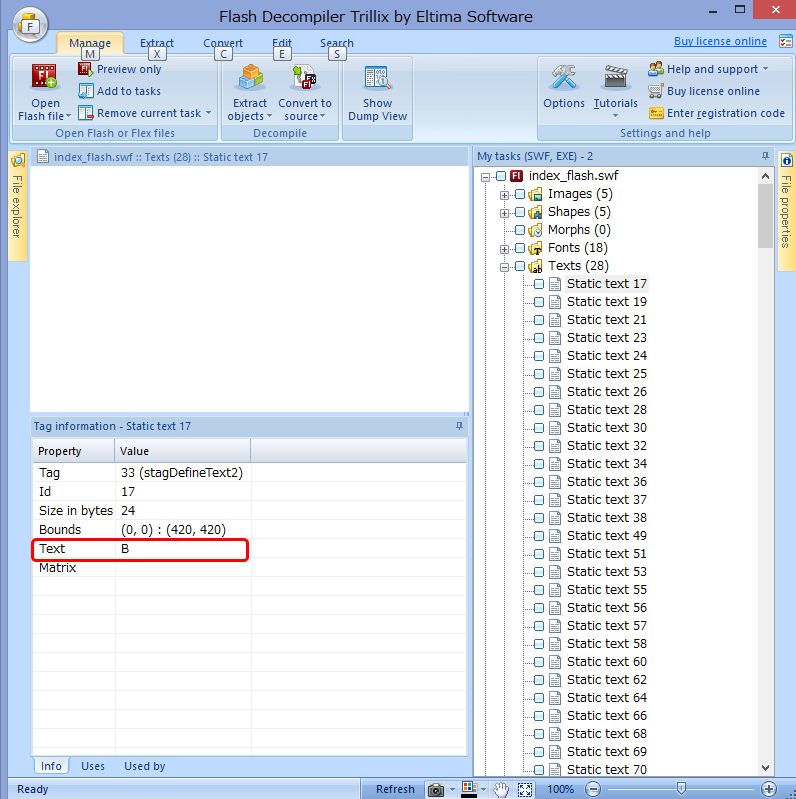The width and height of the screenshot is (796, 799).
Task: Click the fit-to-window icon in status bar
Action: click(x=525, y=789)
